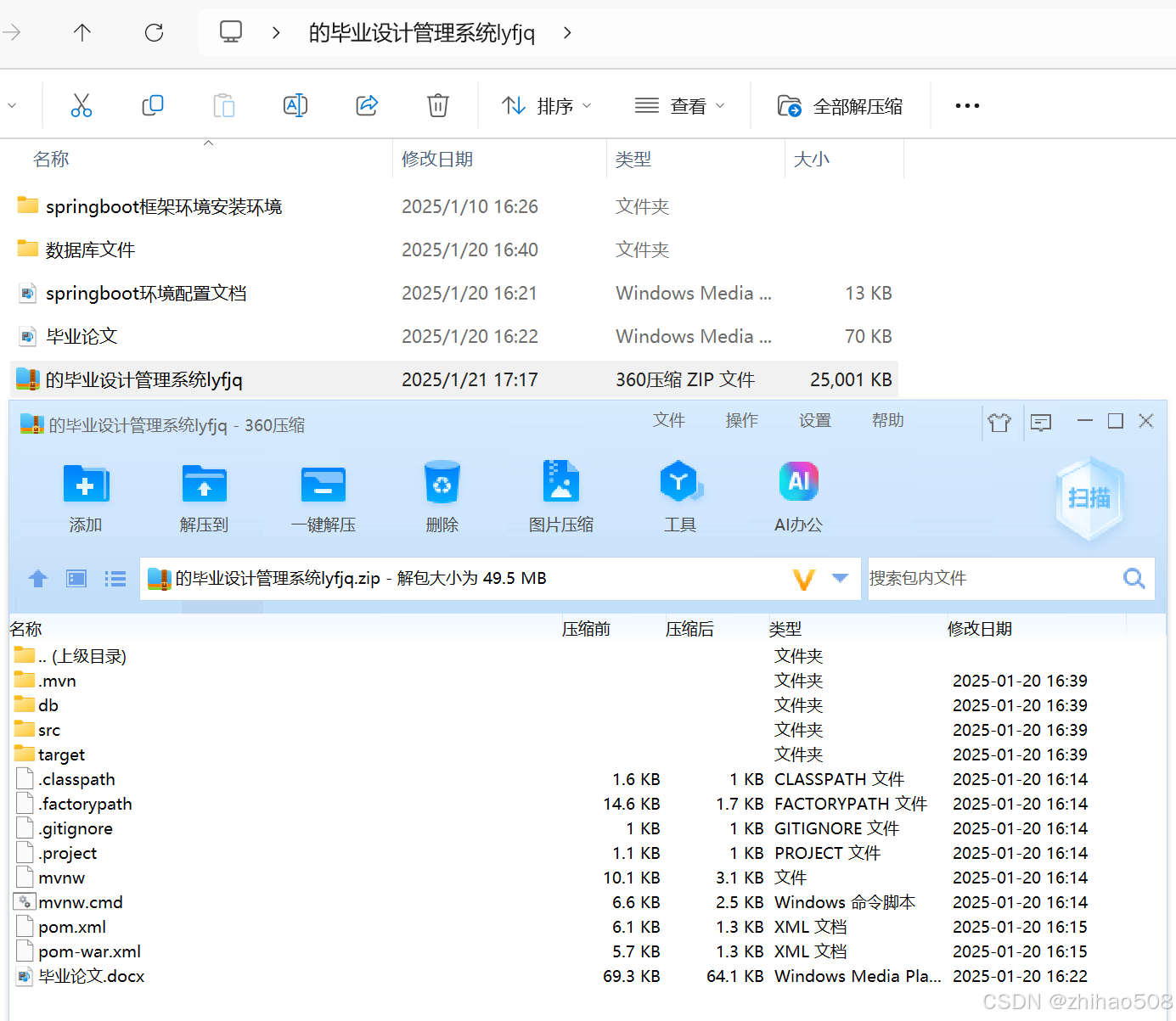Image resolution: width=1176 pixels, height=1021 pixels.
Task: Click the search magnifier icon in 360压缩
Action: tap(1134, 578)
